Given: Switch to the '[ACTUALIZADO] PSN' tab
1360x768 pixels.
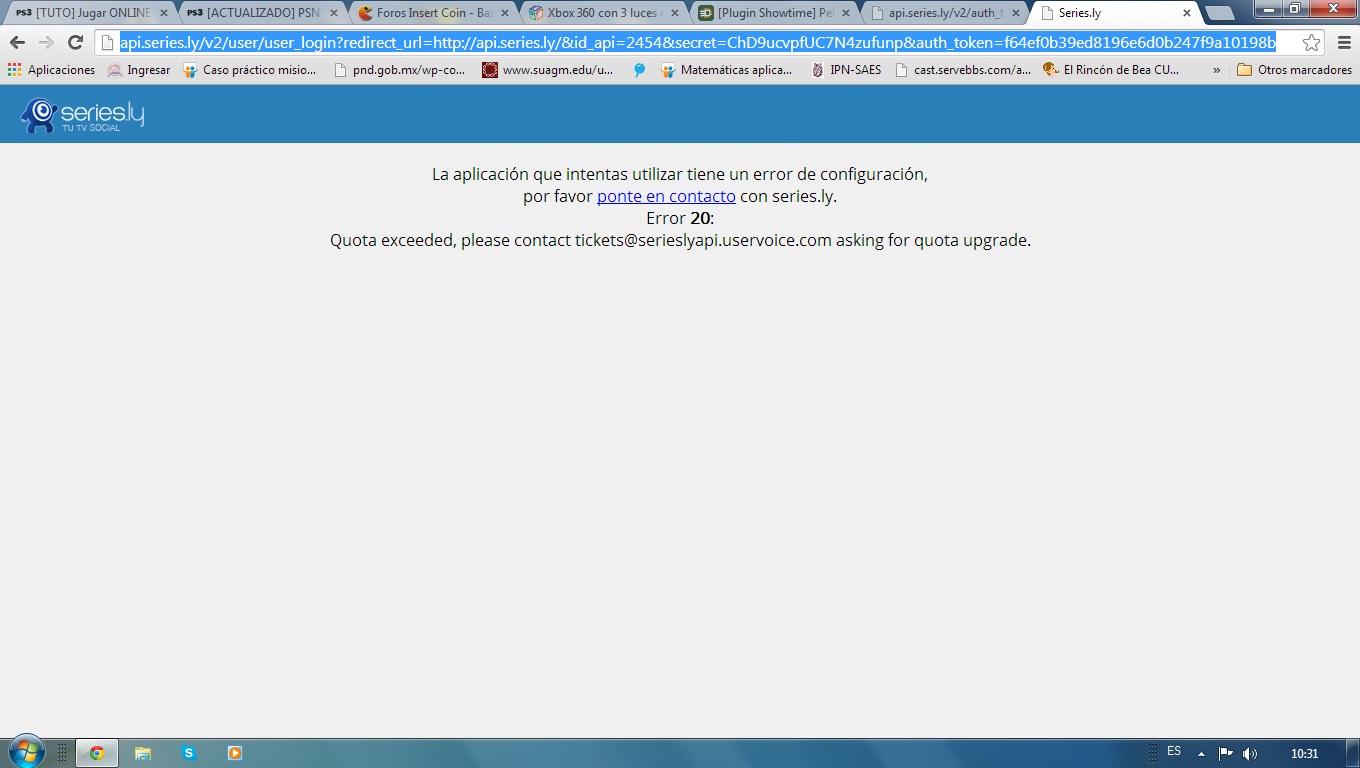Looking at the screenshot, I should [x=258, y=14].
